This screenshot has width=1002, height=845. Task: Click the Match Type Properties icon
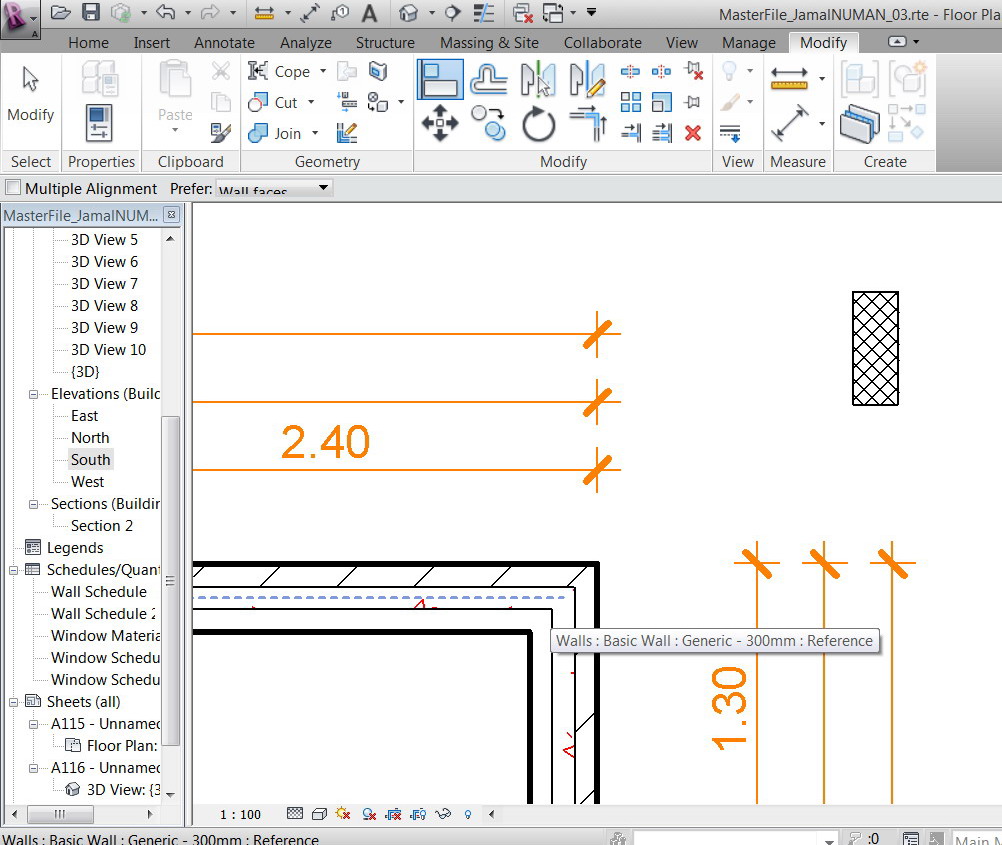(220, 133)
